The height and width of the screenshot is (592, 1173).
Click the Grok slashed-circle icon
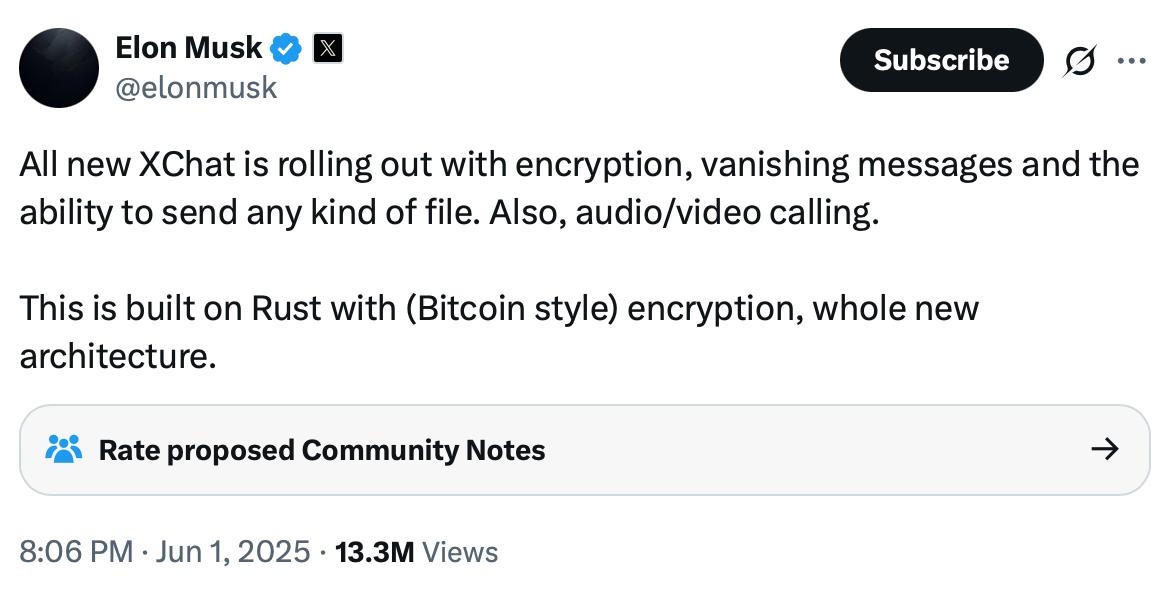[1080, 61]
